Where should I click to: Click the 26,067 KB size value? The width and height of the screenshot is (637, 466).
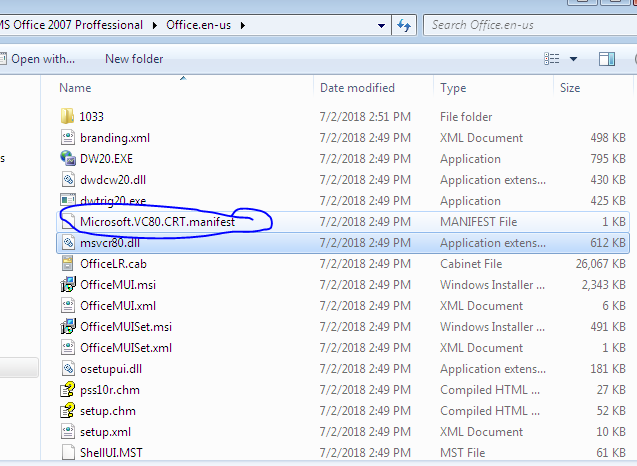(x=600, y=264)
